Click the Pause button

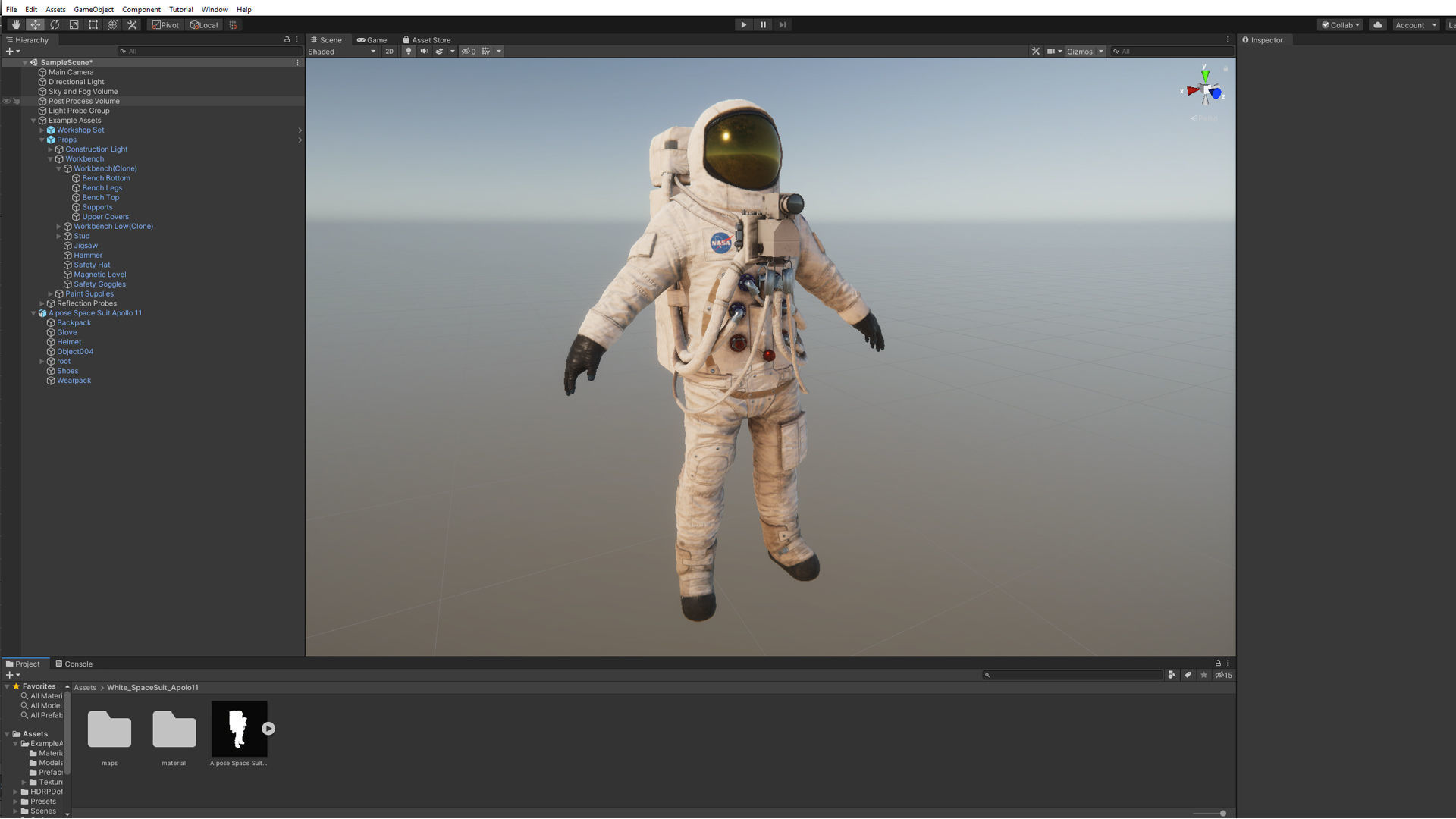pos(763,25)
